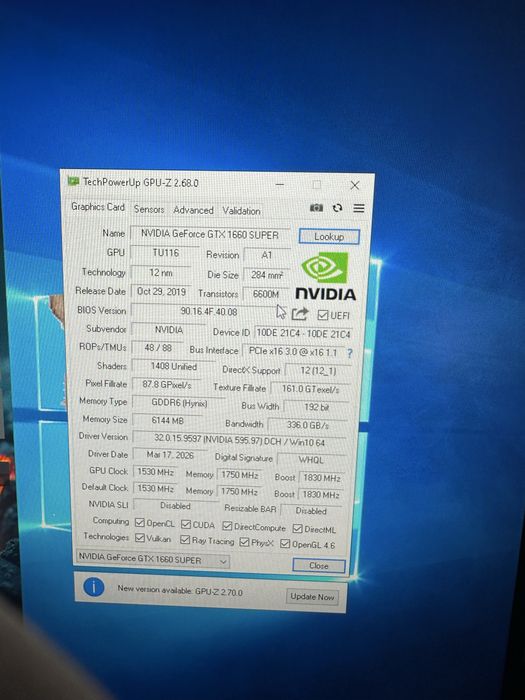Click the Lookup button
Image resolution: width=525 pixels, height=700 pixels.
[329, 237]
